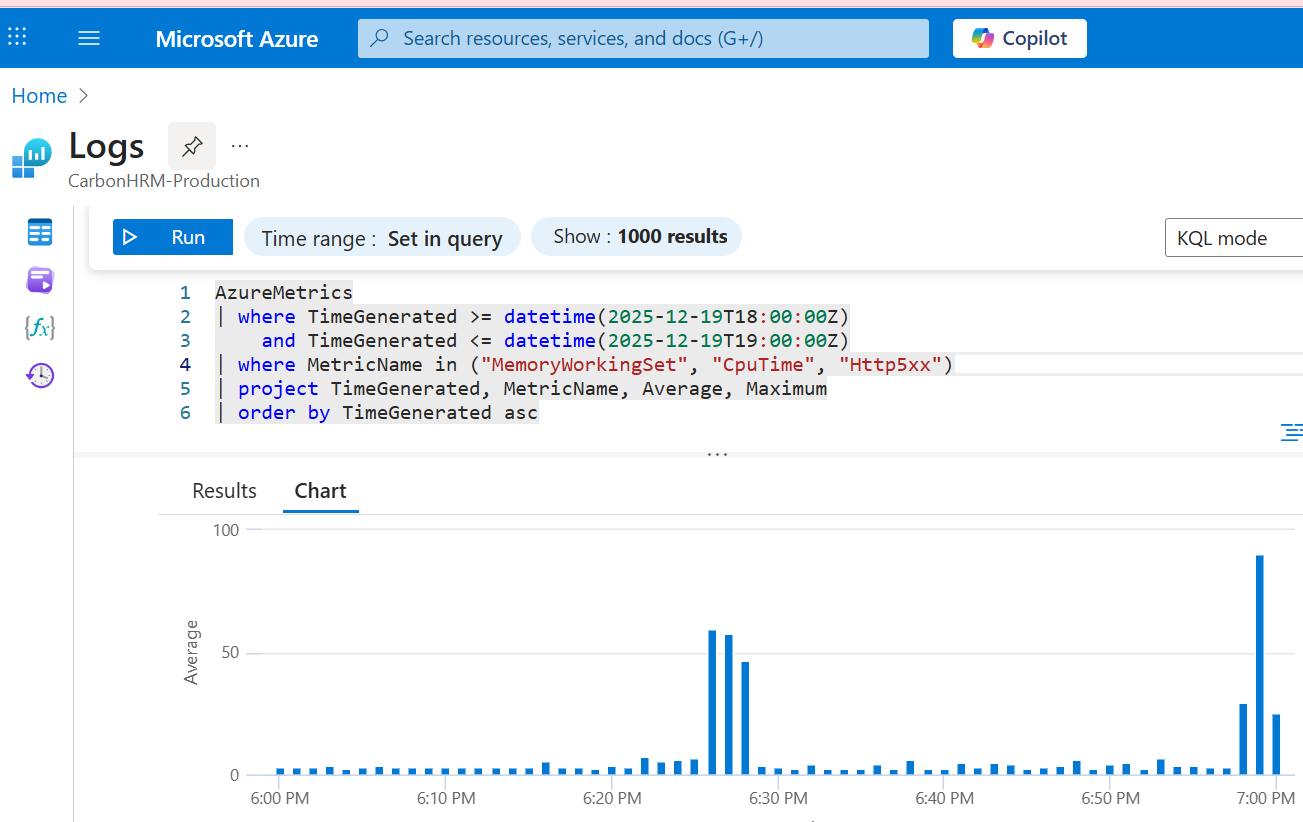The width and height of the screenshot is (1303, 822).
Task: Focus the Azure search resources box
Action: pos(643,38)
